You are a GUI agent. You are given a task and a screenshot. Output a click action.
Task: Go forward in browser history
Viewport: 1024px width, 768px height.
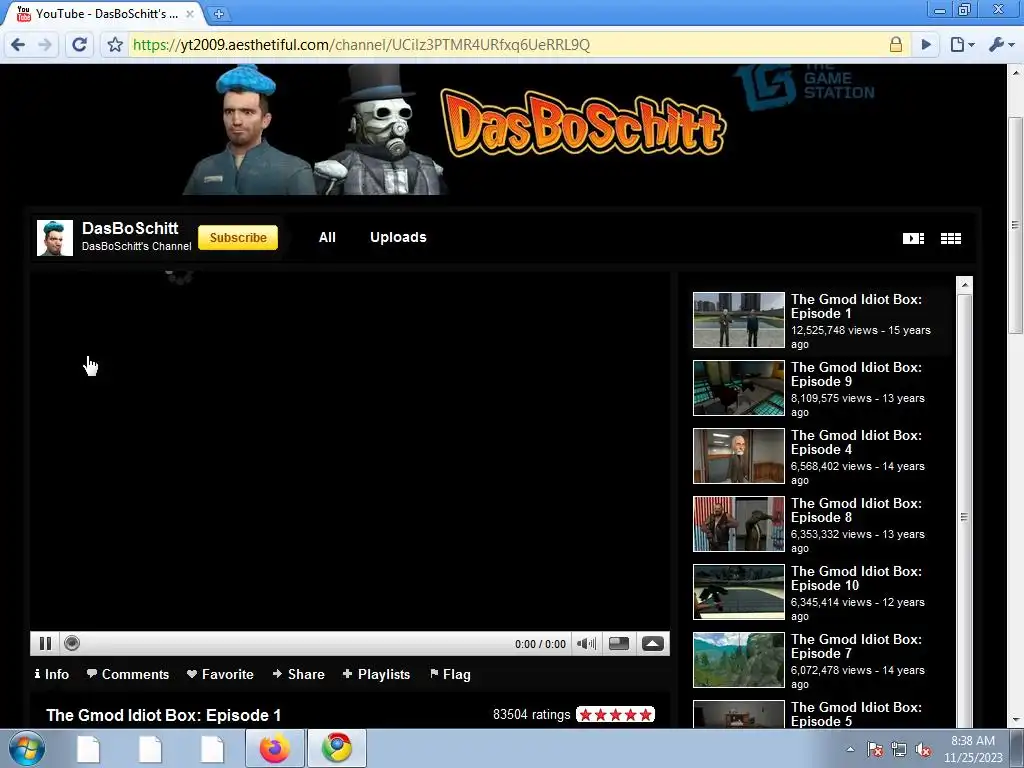coord(44,44)
